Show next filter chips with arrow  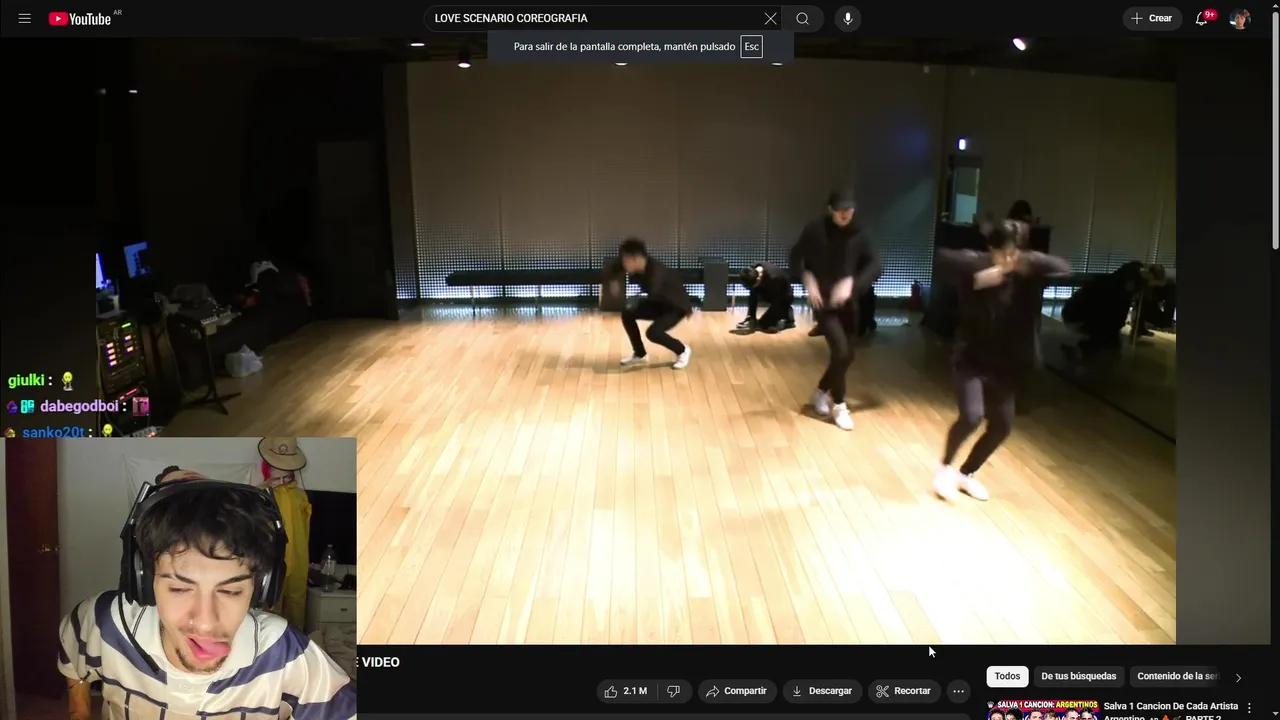click(x=1238, y=677)
